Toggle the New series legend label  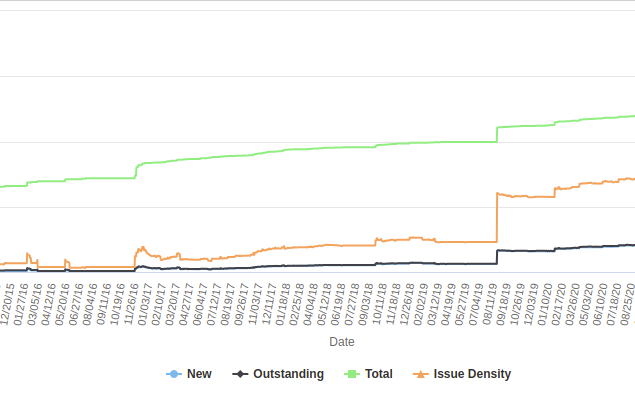pos(199,374)
